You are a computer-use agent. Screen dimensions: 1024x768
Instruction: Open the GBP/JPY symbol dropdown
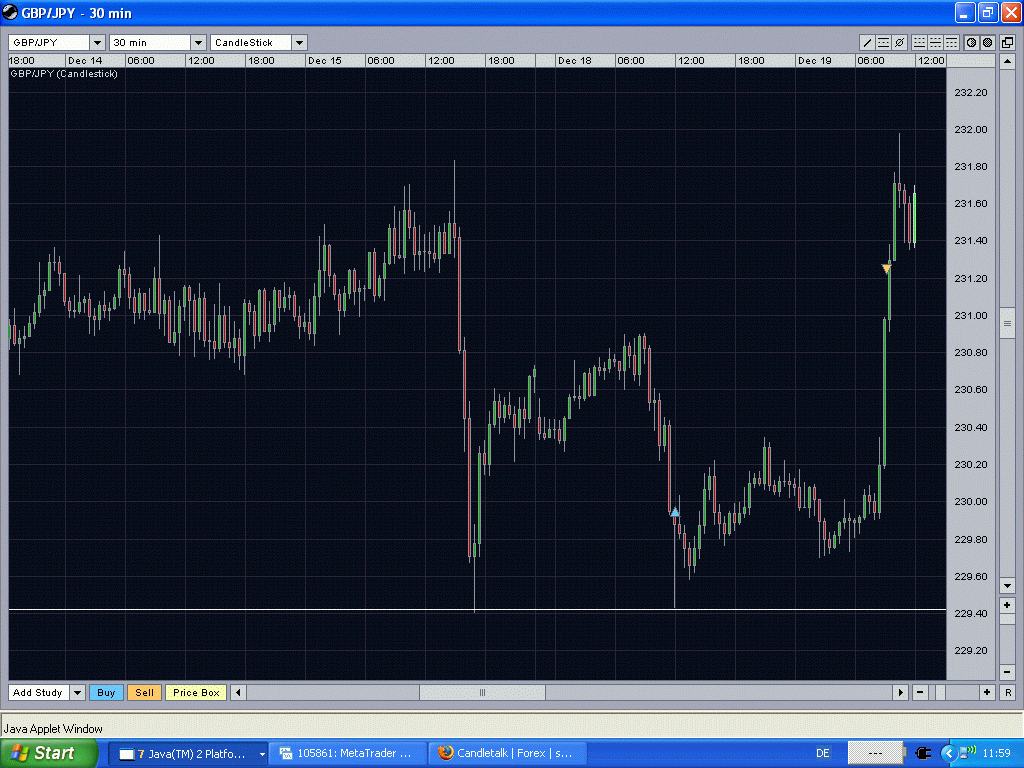pos(97,42)
